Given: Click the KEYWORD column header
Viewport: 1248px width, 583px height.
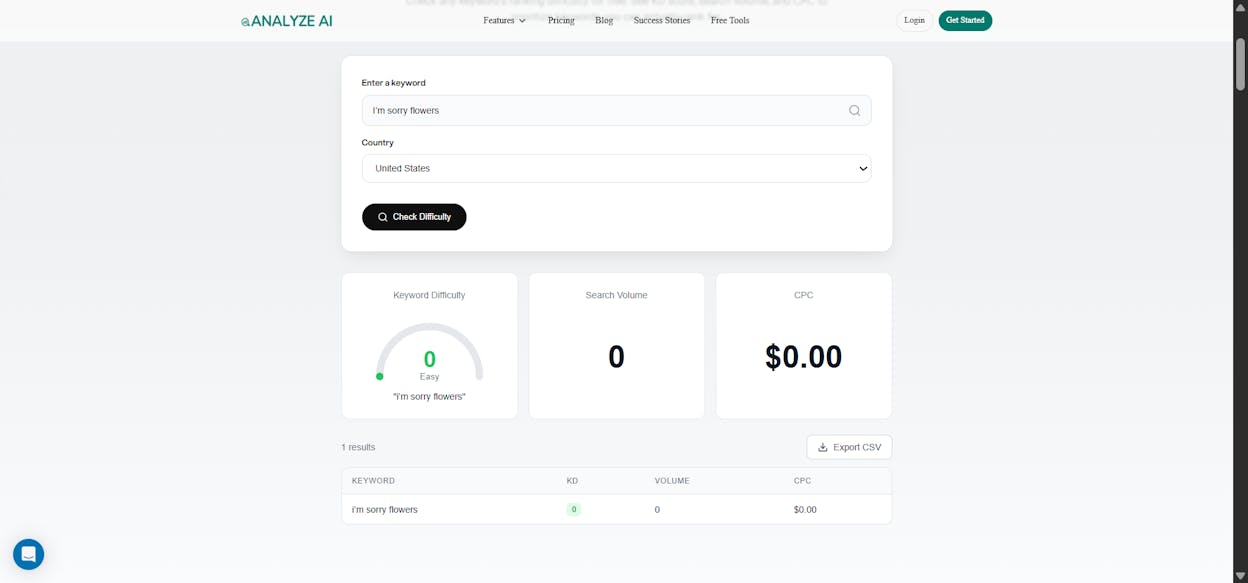Looking at the screenshot, I should [x=373, y=481].
